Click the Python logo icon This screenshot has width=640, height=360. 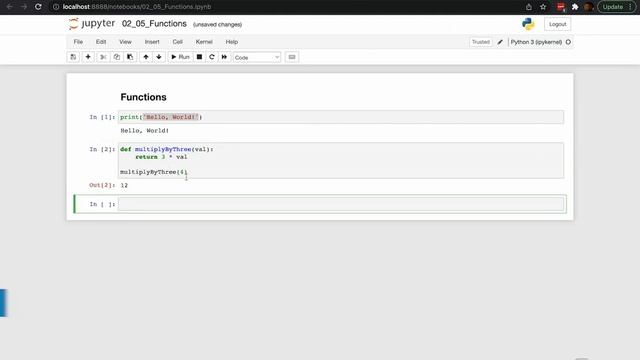(528, 24)
